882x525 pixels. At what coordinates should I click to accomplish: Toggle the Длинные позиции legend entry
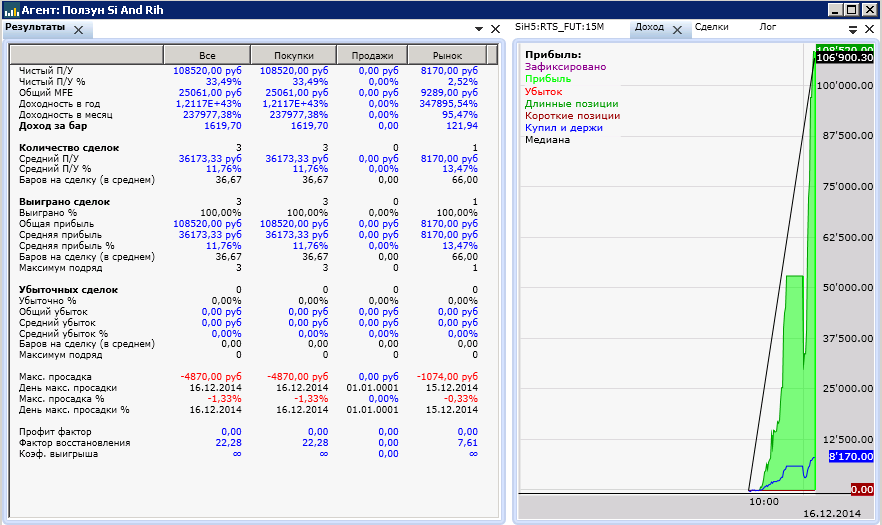(571, 103)
